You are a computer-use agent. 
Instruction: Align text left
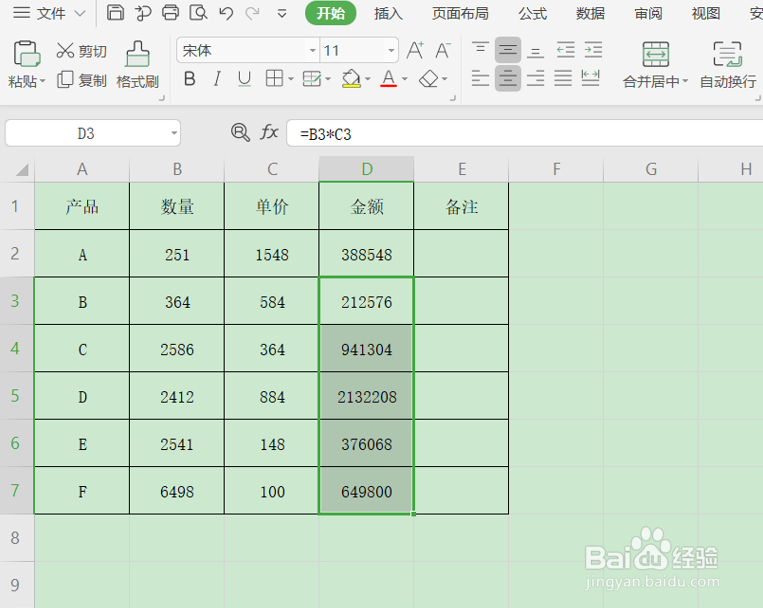tap(480, 78)
